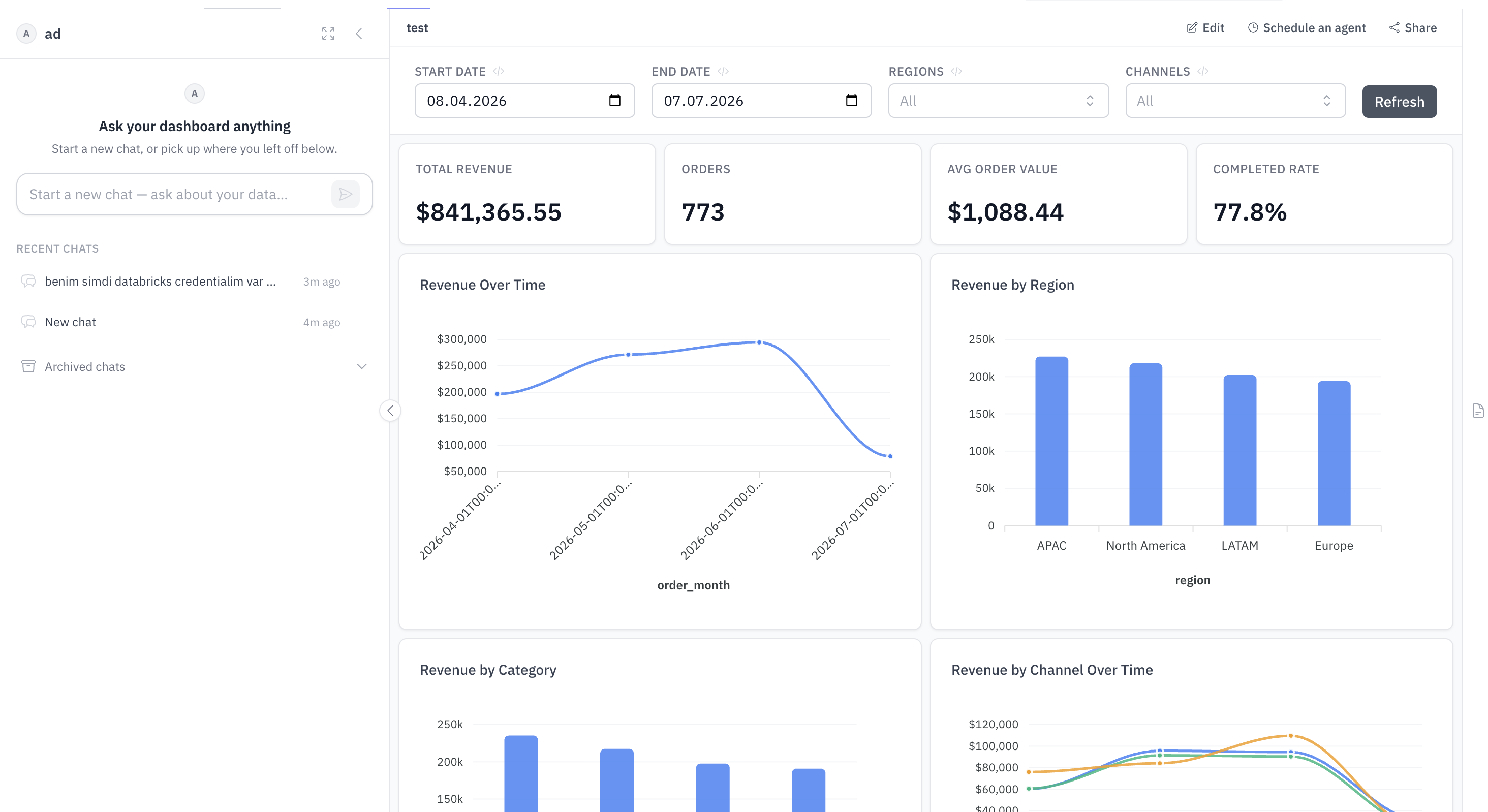Click code icon next to CHANNELS label
This screenshot has height=812, width=1488.
(1202, 71)
